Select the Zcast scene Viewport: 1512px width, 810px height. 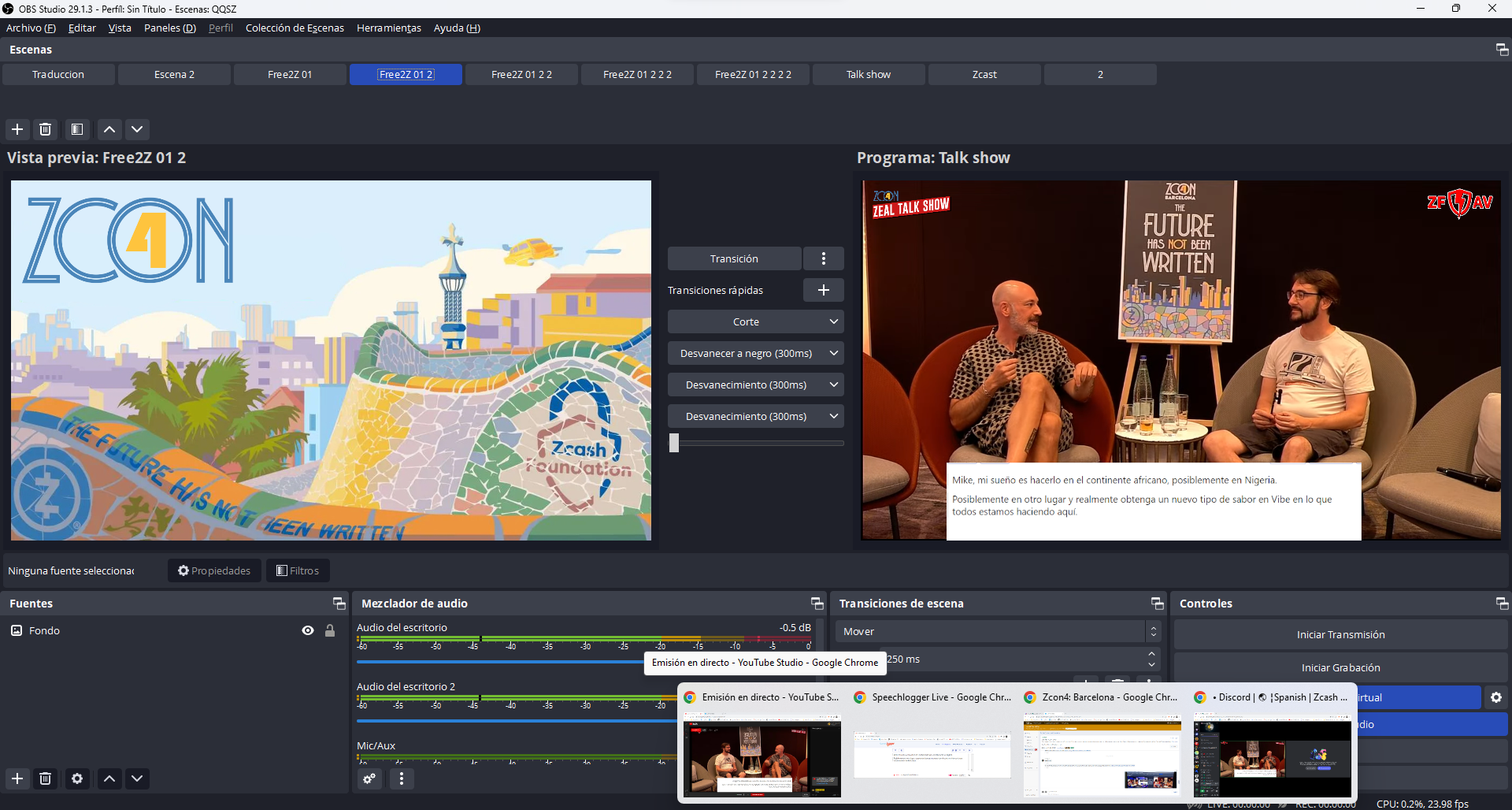click(984, 75)
